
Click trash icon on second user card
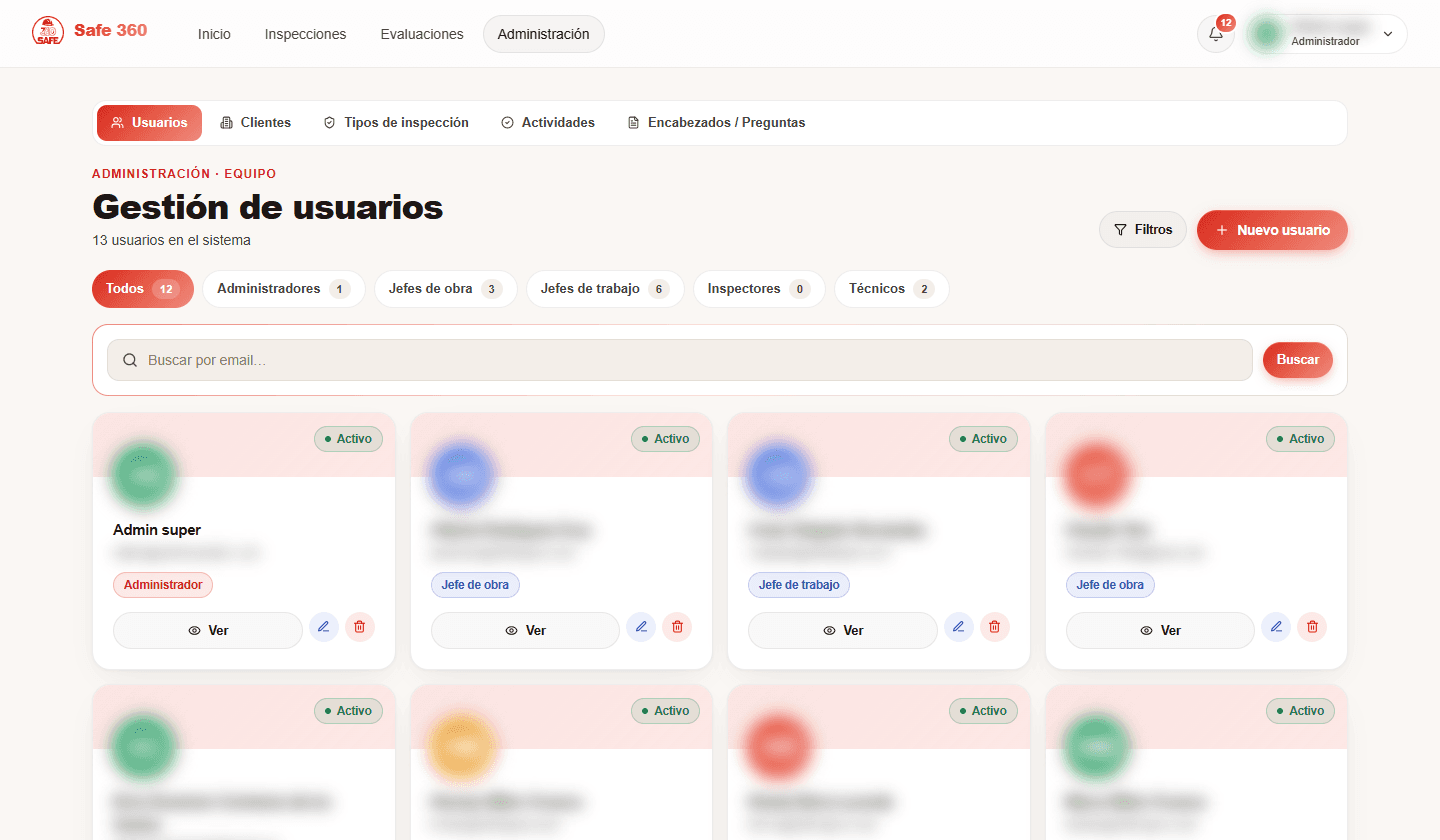[677, 627]
